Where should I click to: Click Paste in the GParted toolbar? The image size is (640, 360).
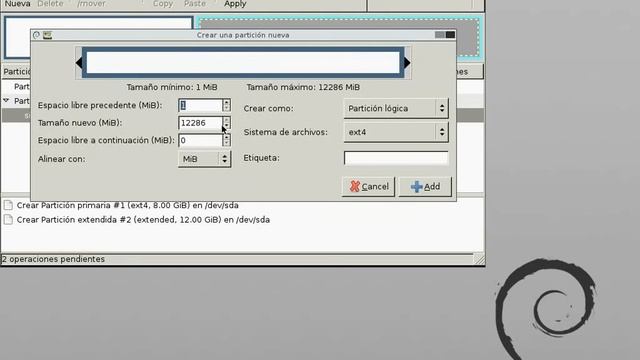click(x=195, y=4)
